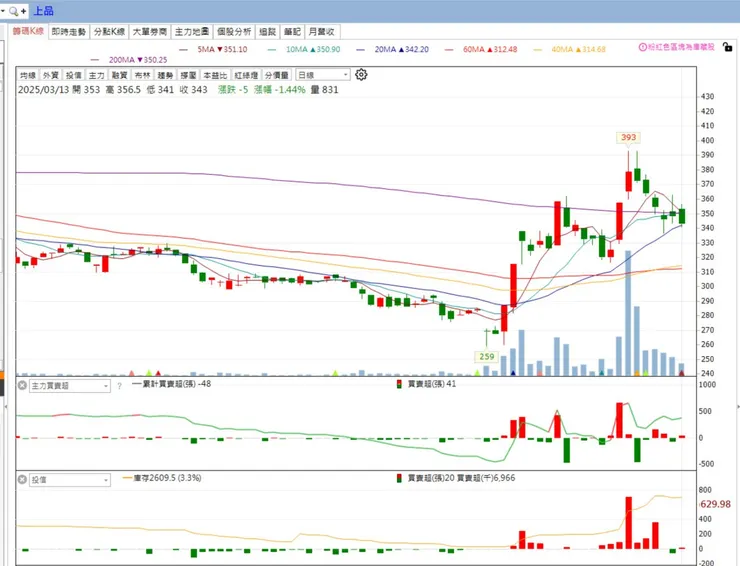
Task: Toggle the 本益比 indicator
Action: (215, 75)
